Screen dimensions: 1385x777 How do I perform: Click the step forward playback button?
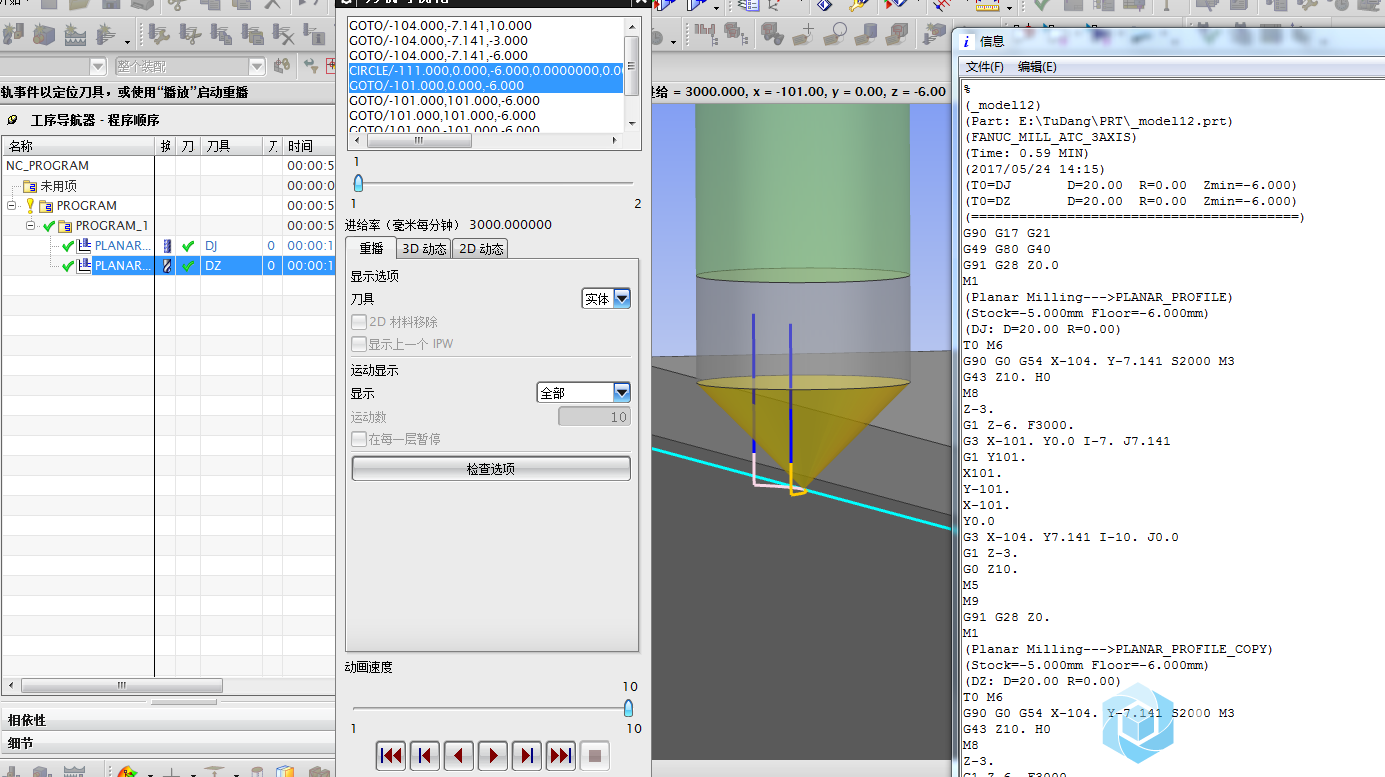point(527,756)
